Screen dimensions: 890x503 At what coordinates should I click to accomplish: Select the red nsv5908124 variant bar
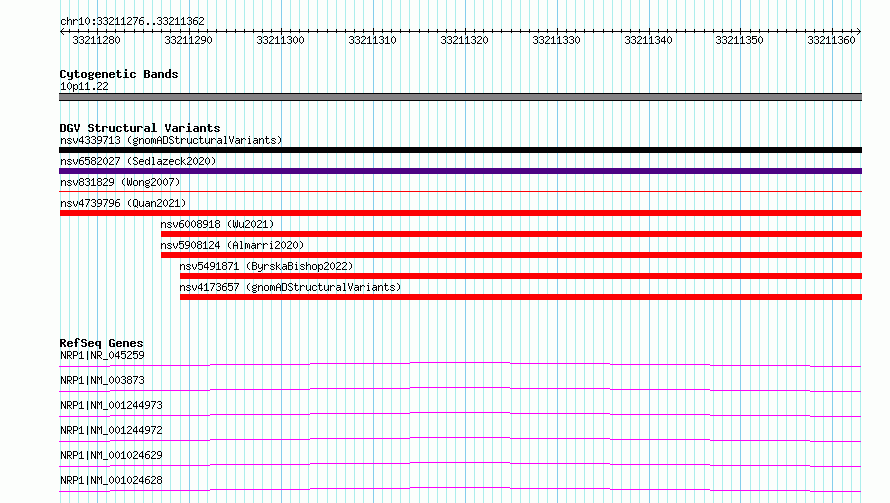coord(511,255)
